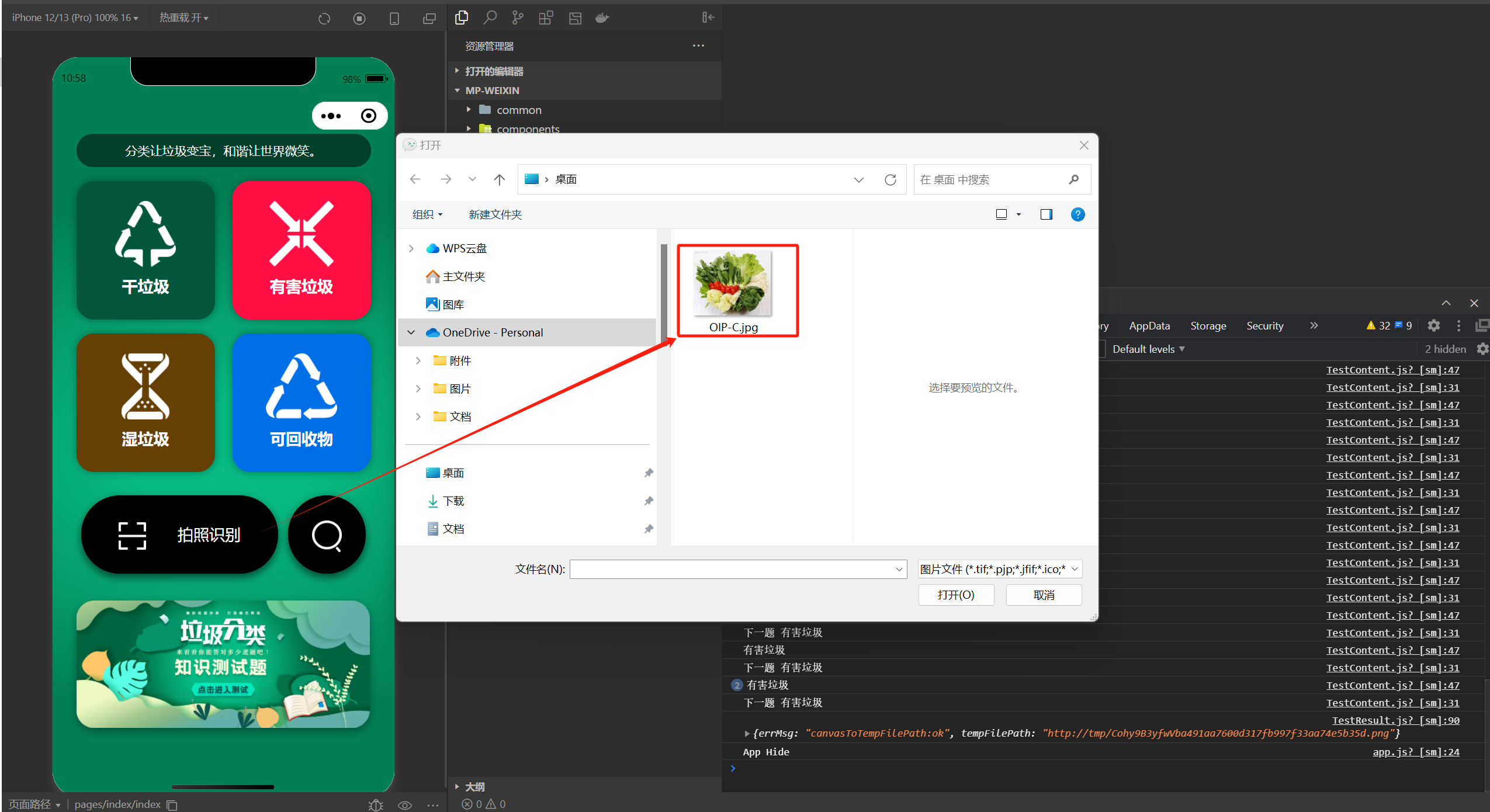Click the help question mark icon

point(1077,214)
